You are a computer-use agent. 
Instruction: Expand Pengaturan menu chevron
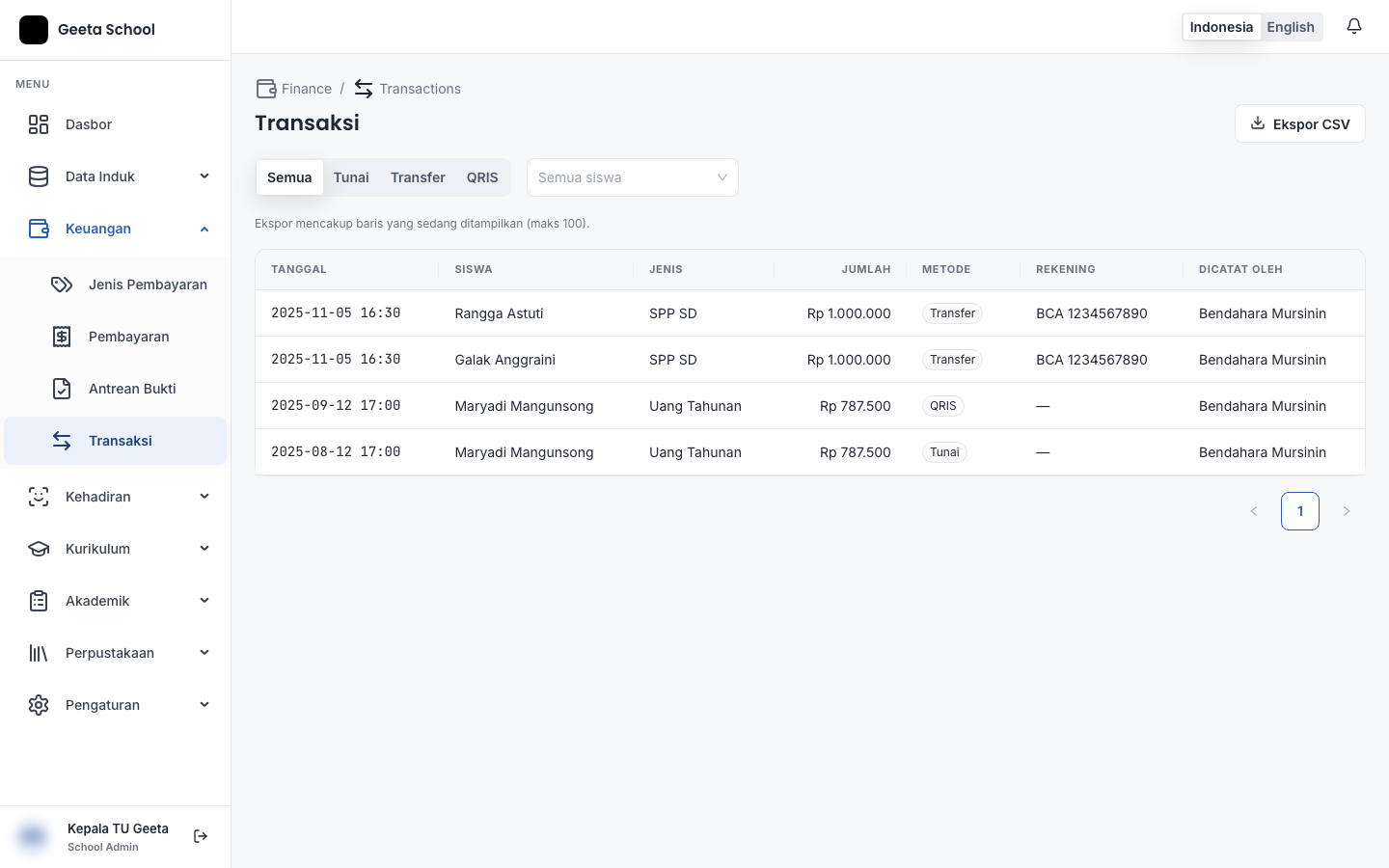(204, 704)
